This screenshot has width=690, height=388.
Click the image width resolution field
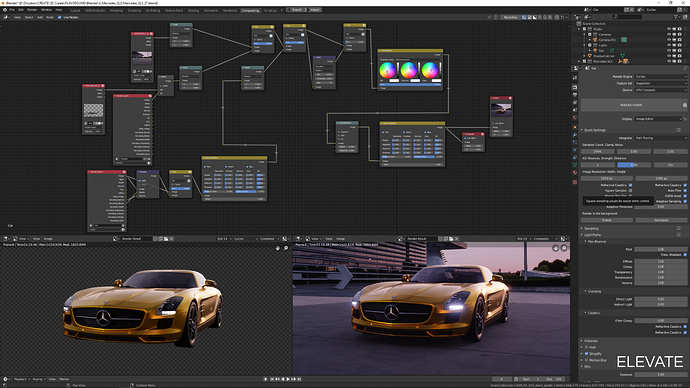point(607,179)
